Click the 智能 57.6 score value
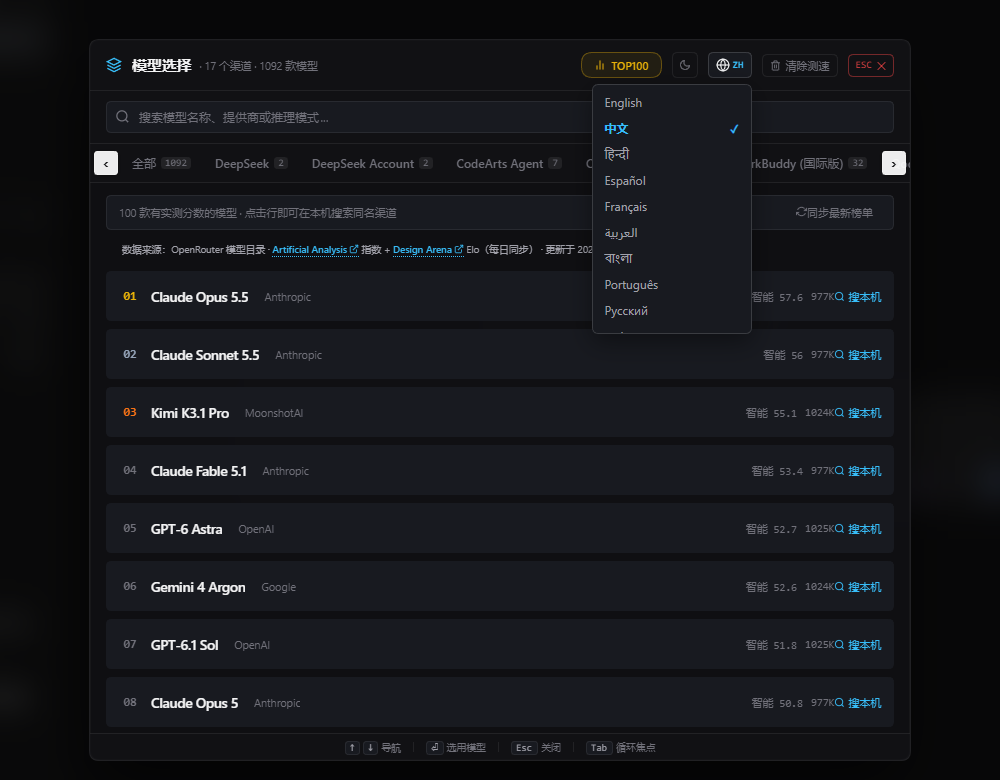1000x780 pixels. (x=777, y=297)
